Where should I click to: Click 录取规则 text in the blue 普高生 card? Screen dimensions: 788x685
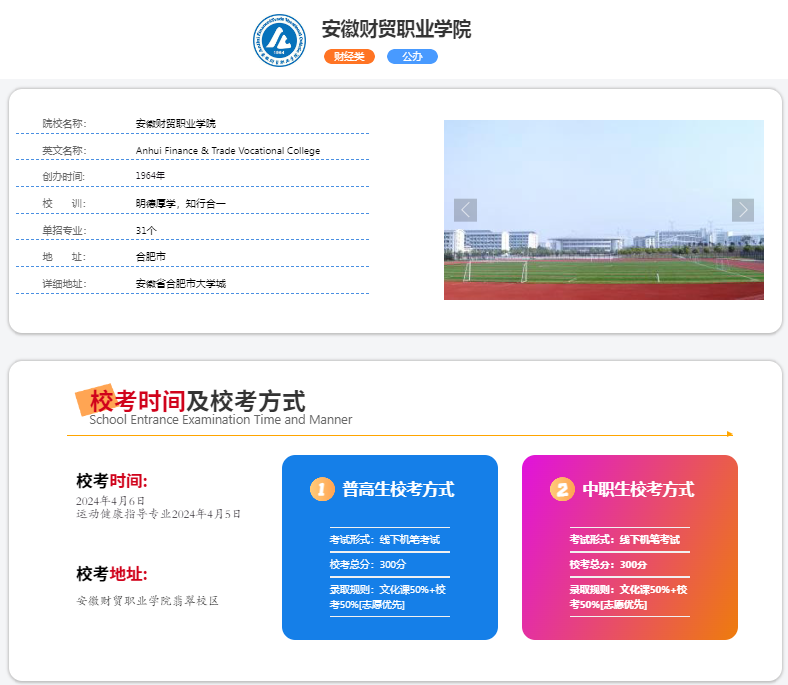387,597
